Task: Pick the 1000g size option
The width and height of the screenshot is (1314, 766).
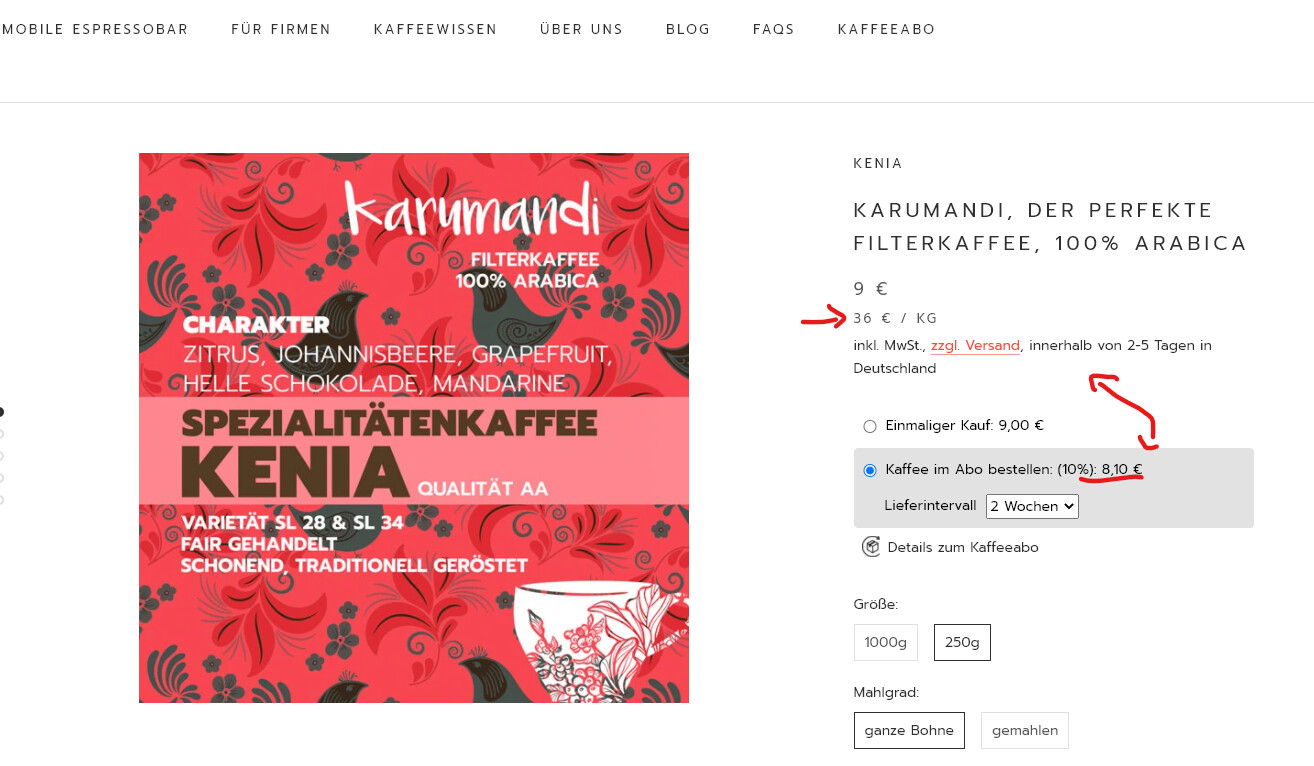Action: point(886,642)
